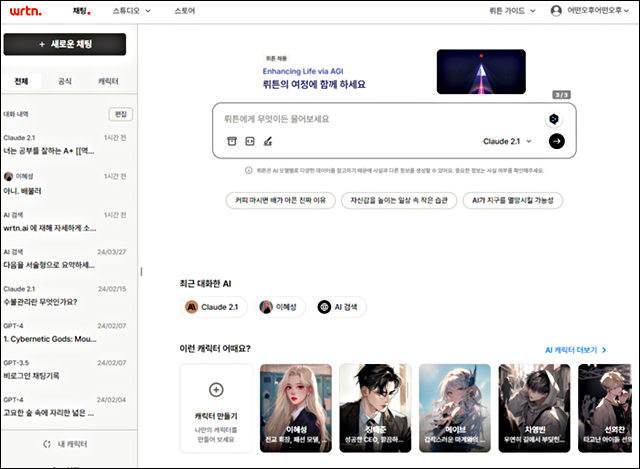Open the 이혜성 character card
This screenshot has height=469, width=640.
point(296,408)
